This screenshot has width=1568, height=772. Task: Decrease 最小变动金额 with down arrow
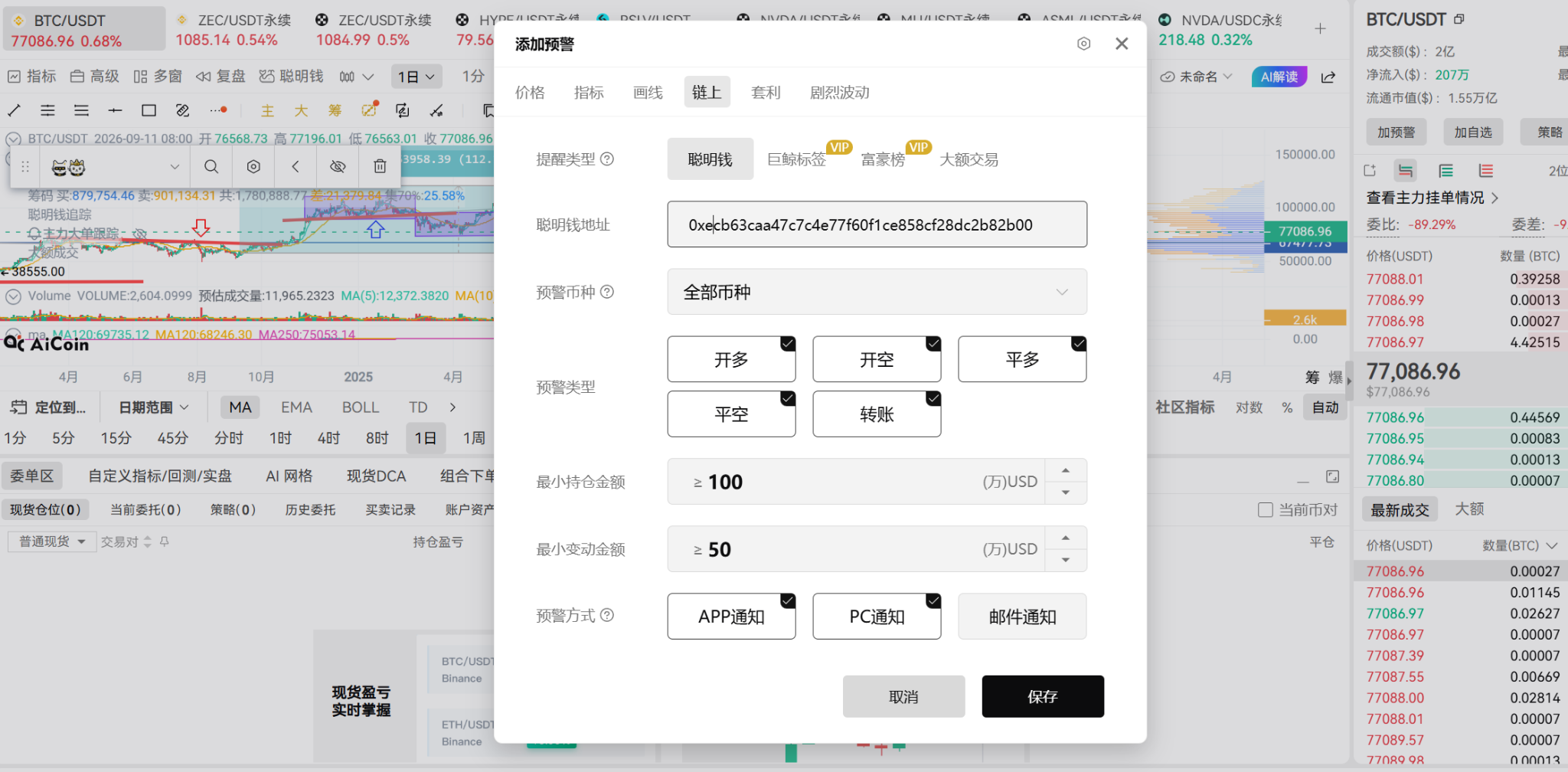coord(1066,560)
